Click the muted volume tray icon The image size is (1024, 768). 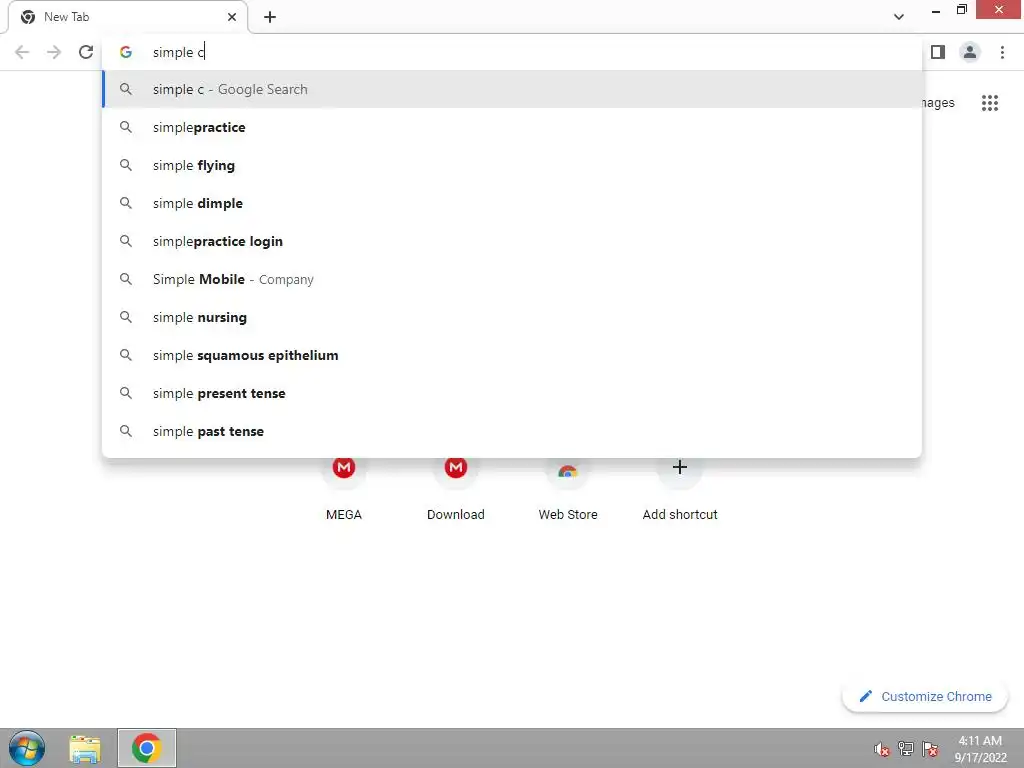882,749
